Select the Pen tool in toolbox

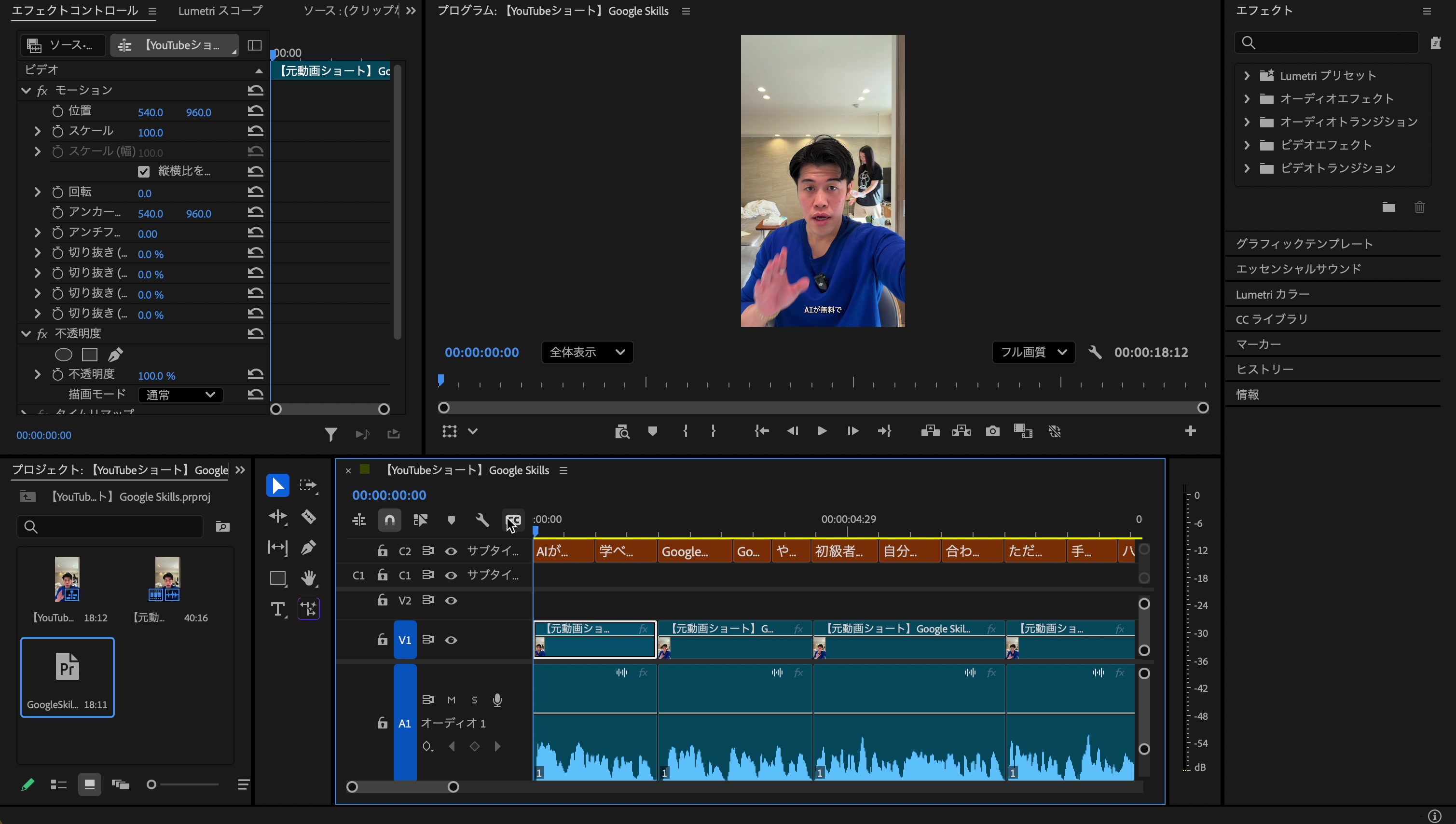click(309, 547)
